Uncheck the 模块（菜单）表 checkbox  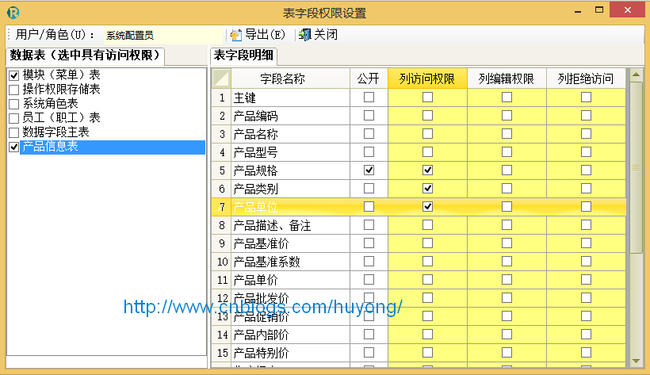coord(14,75)
